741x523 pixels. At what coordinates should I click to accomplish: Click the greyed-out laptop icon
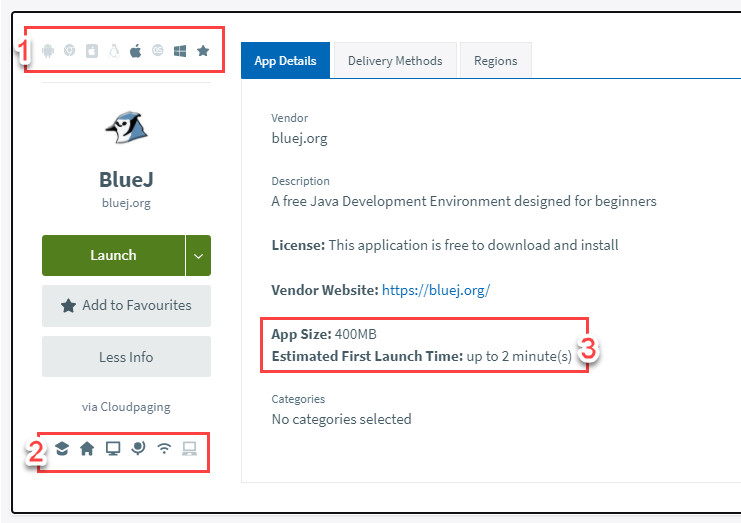[x=190, y=449]
